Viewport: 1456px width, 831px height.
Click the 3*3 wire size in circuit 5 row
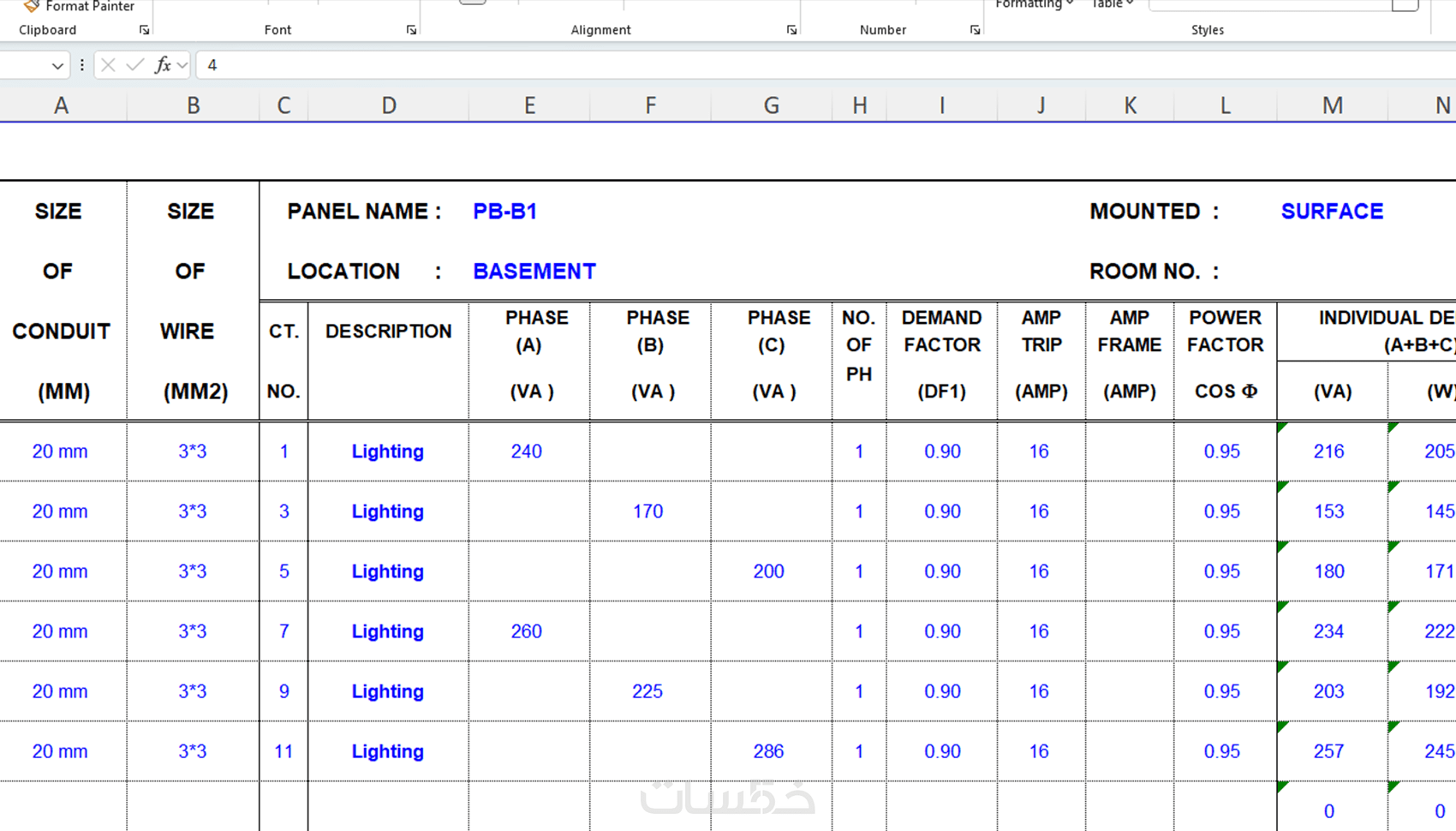click(x=193, y=571)
